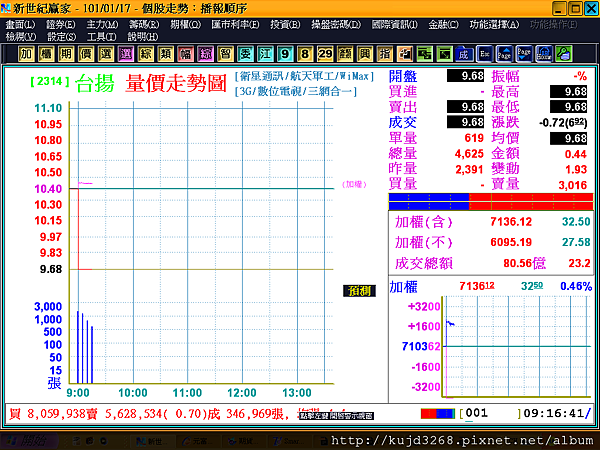Screen dimensions: 600x450
Task: Click the 加 (weighted index) toolbar icon
Action: click(x=26, y=54)
